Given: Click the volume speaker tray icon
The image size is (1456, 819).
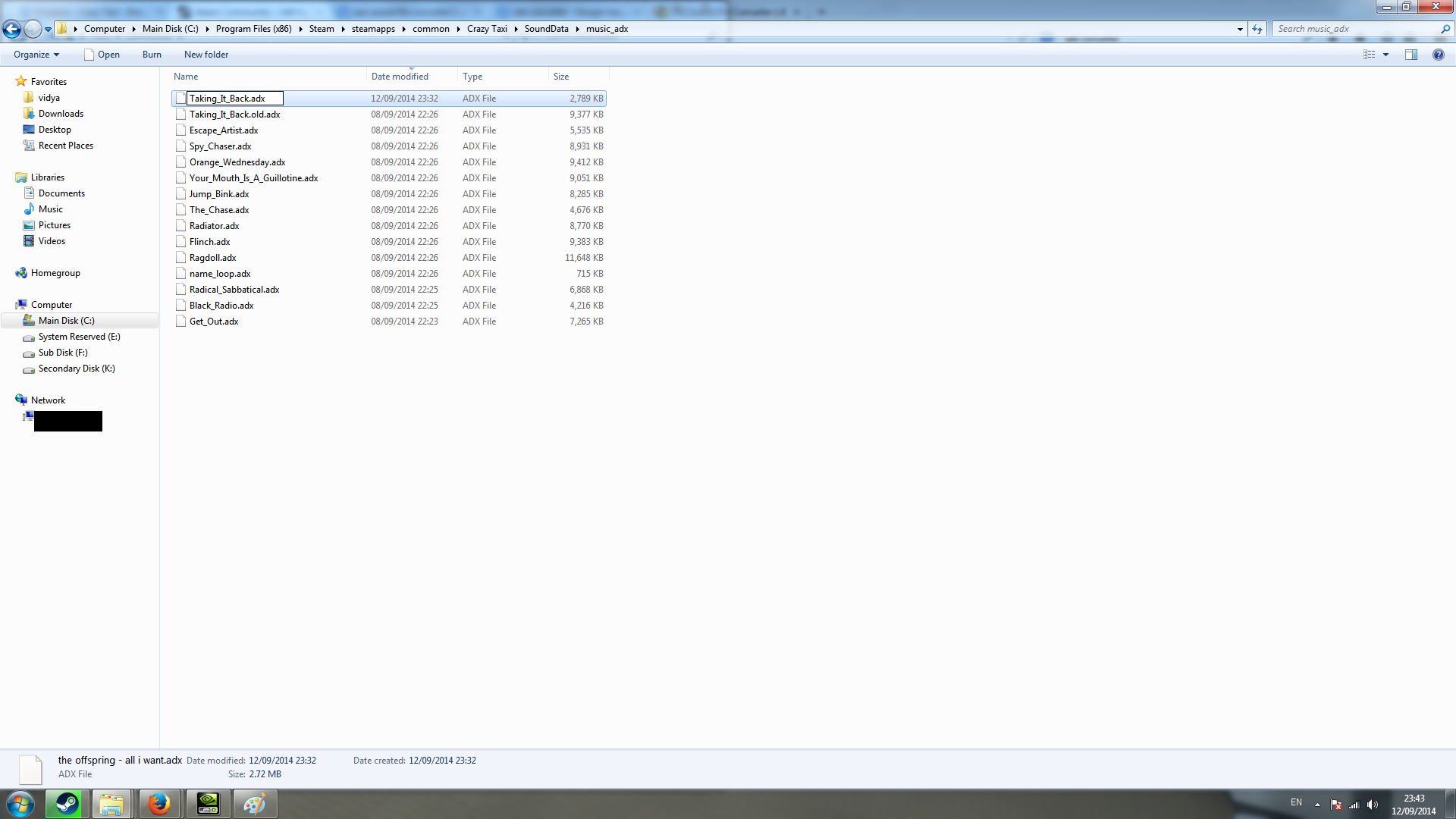Looking at the screenshot, I should pos(1373,805).
